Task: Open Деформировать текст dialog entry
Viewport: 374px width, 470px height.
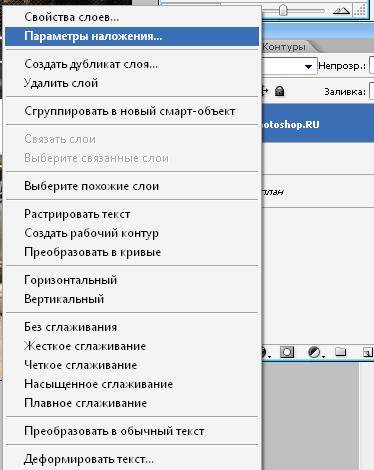Action: pyautogui.click(x=132, y=459)
